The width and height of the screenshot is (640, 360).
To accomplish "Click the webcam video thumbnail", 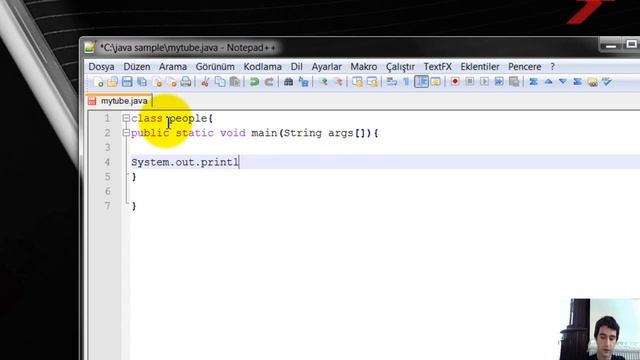I will pyautogui.click(x=600, y=329).
